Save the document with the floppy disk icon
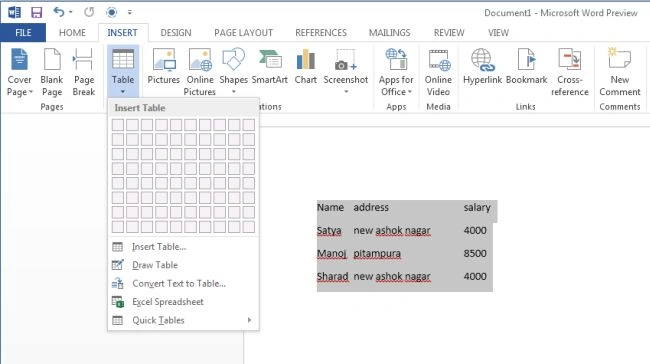 (x=36, y=12)
